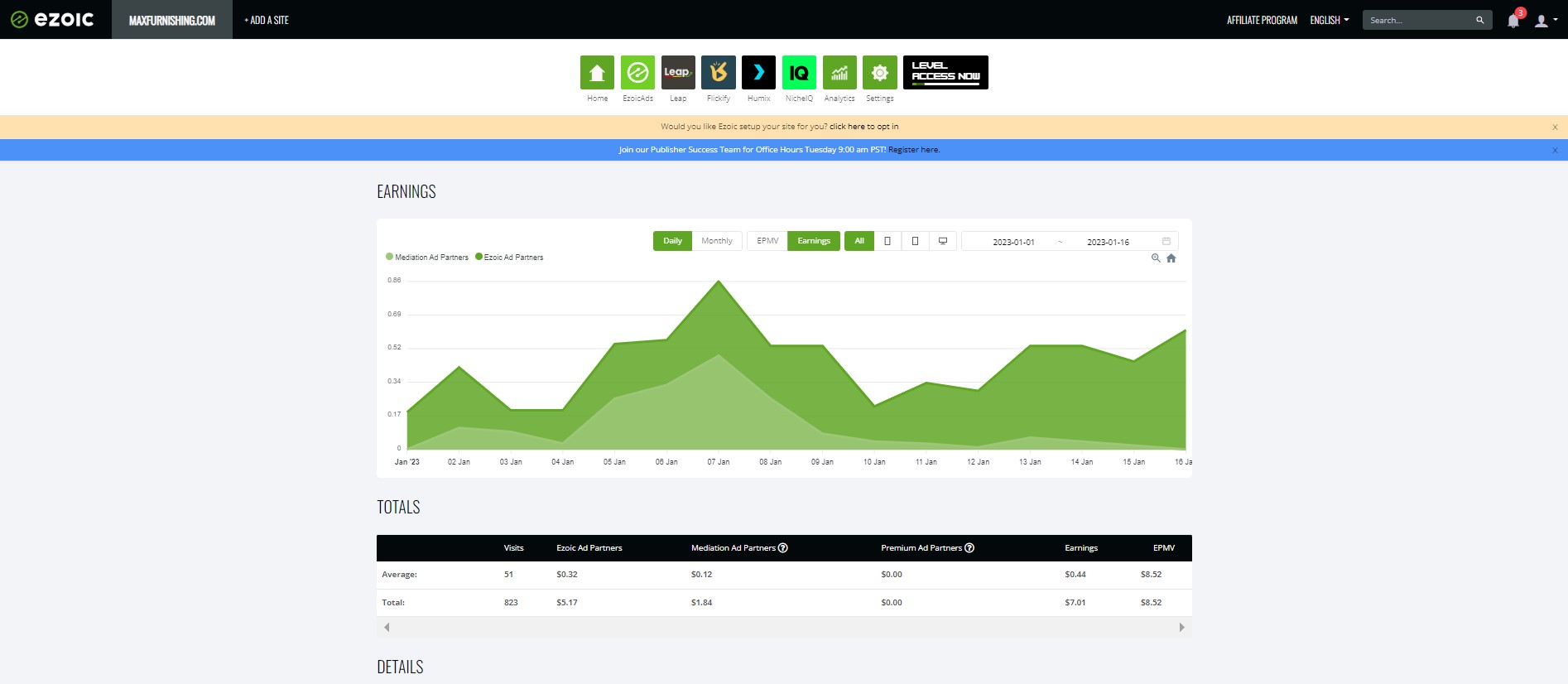Open the NicheIQ icon
Screen dimensions: 1568x684
799,73
